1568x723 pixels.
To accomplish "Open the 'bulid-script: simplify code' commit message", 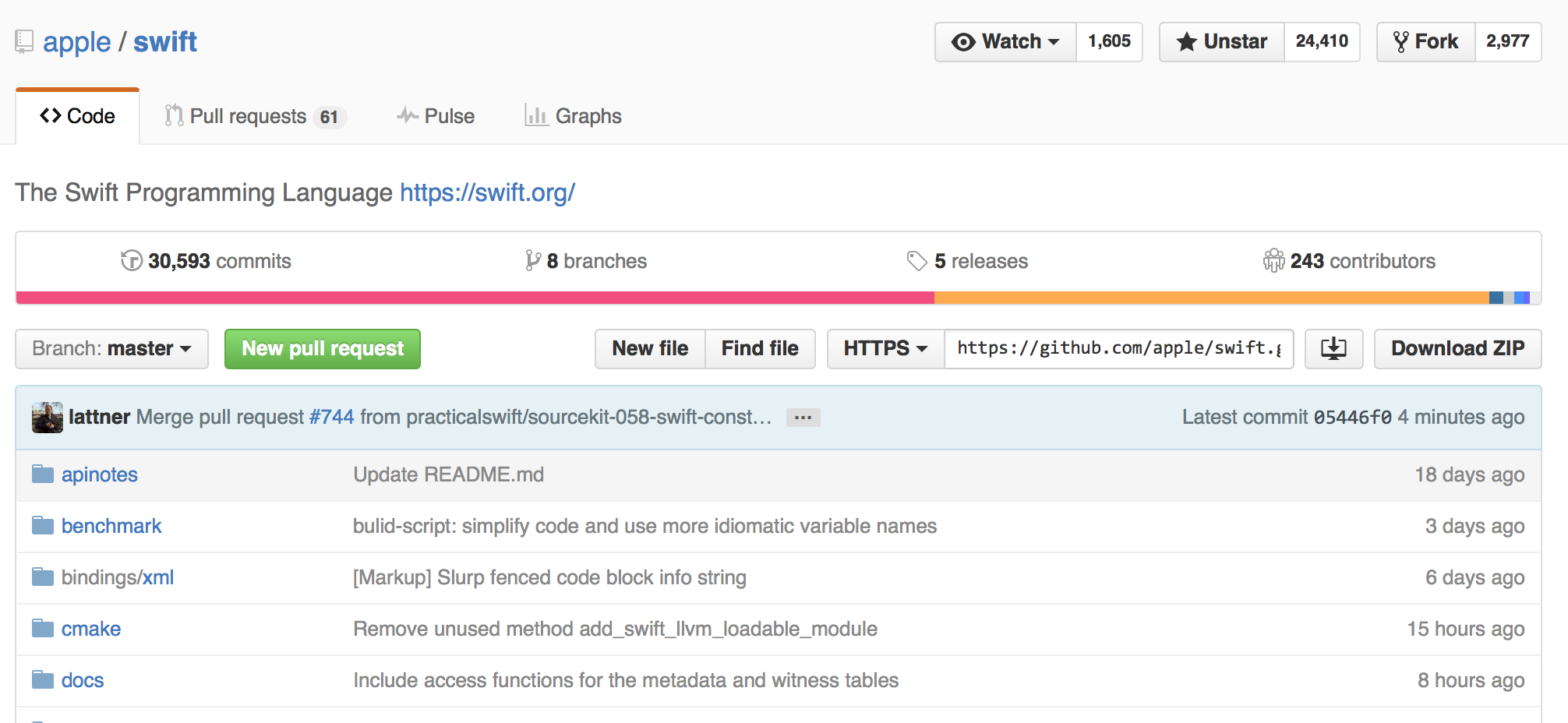I will [x=645, y=526].
